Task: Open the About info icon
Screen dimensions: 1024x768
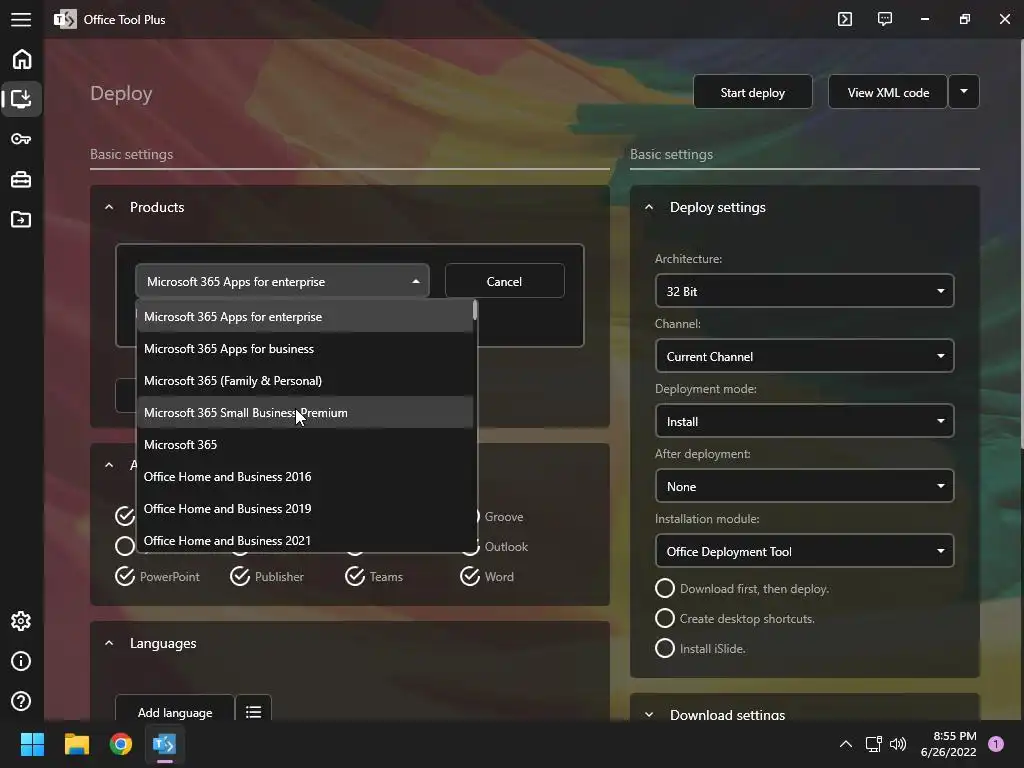Action: [21, 661]
